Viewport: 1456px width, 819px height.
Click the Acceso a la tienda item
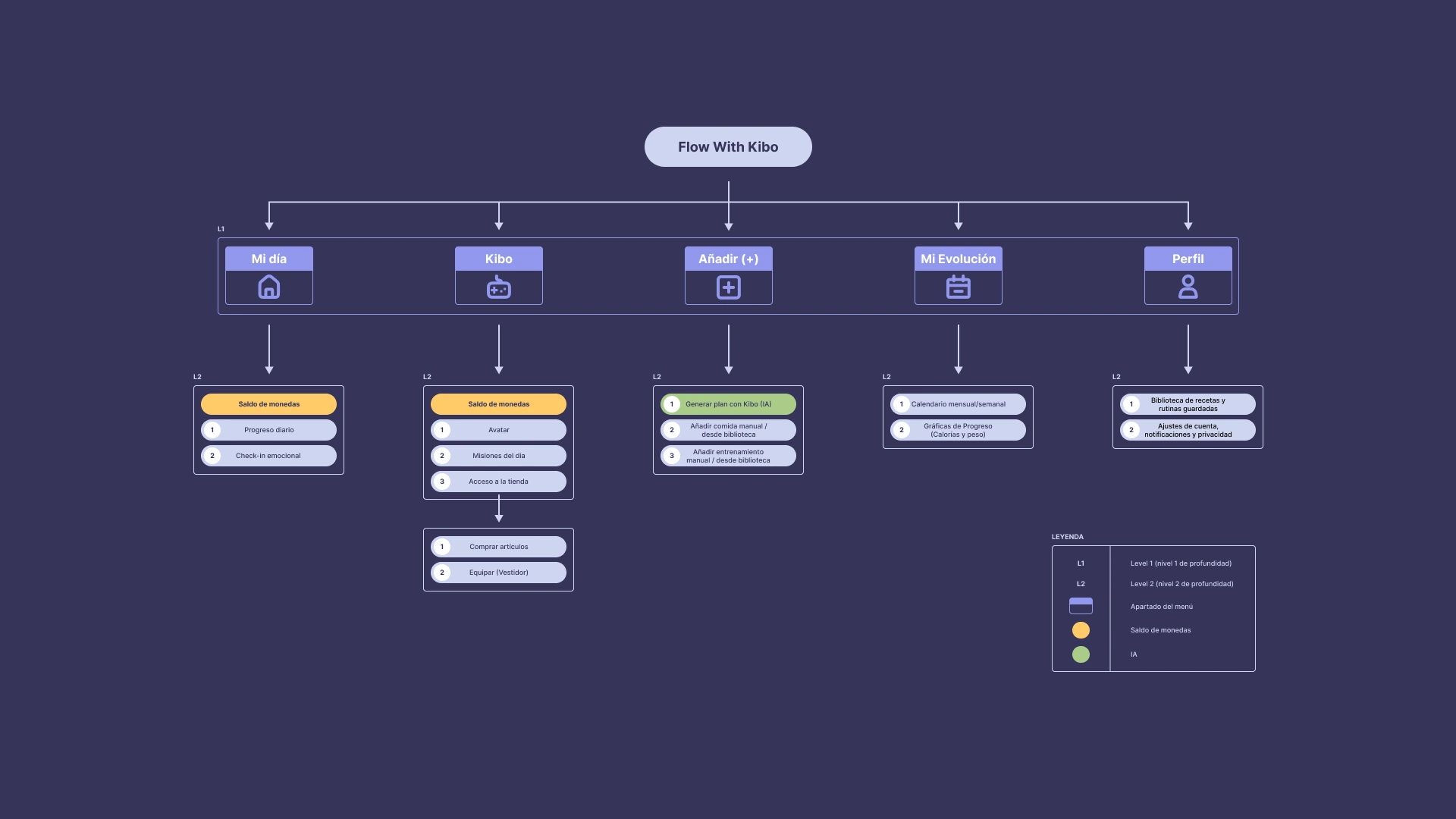pyautogui.click(x=499, y=482)
